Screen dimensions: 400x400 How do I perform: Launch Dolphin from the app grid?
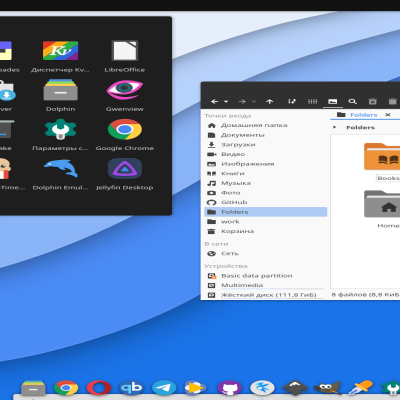click(60, 96)
